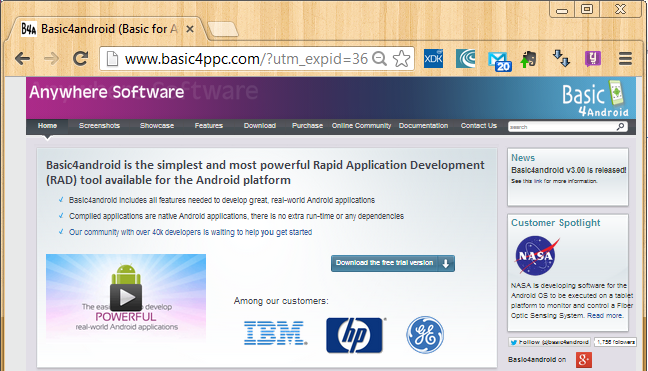This screenshot has width=648, height=371.
Task: Click the Basic4Android logo
Action: (595, 98)
